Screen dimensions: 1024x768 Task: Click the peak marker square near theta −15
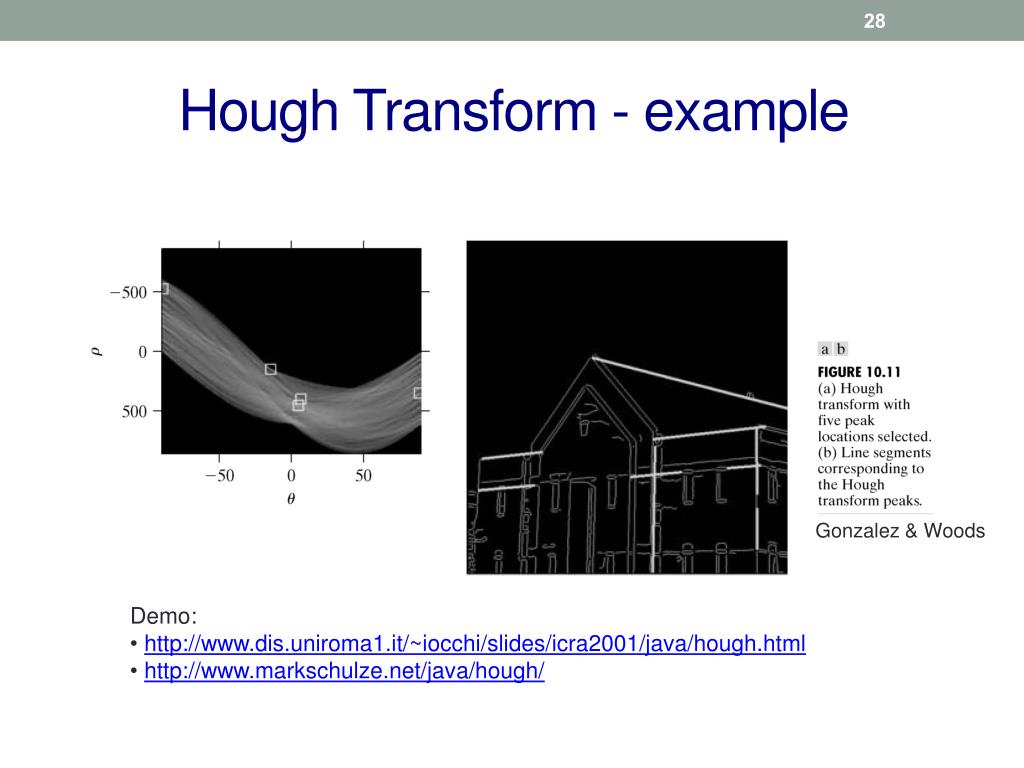coord(270,370)
